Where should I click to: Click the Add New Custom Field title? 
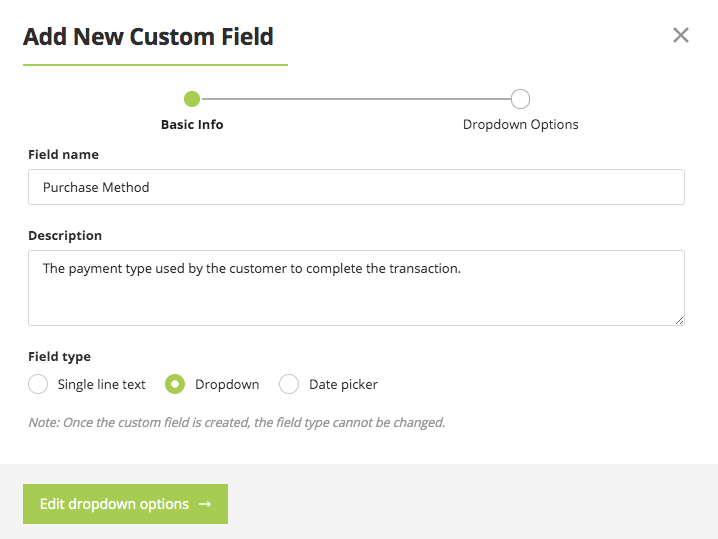(x=148, y=37)
